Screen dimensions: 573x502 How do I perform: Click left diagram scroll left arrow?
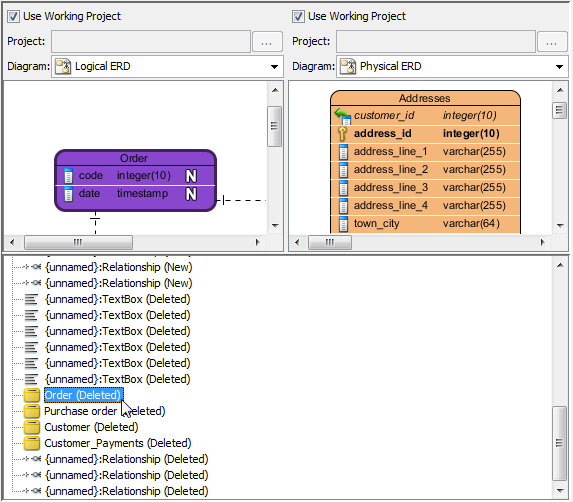point(12,242)
